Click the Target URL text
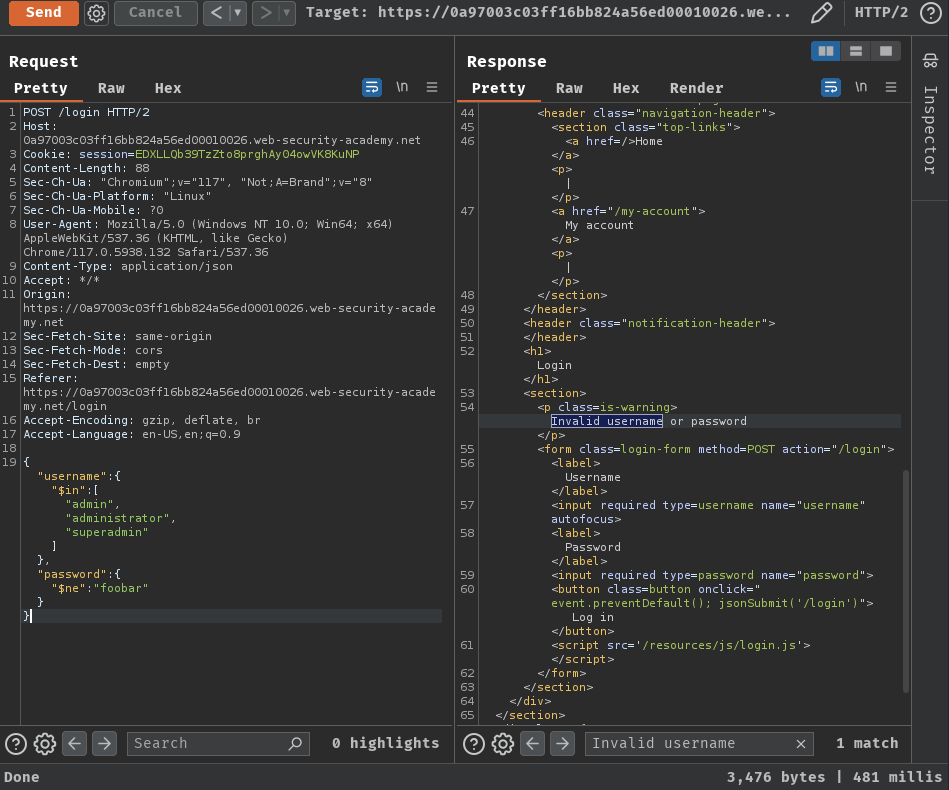The width and height of the screenshot is (949, 790). (548, 13)
